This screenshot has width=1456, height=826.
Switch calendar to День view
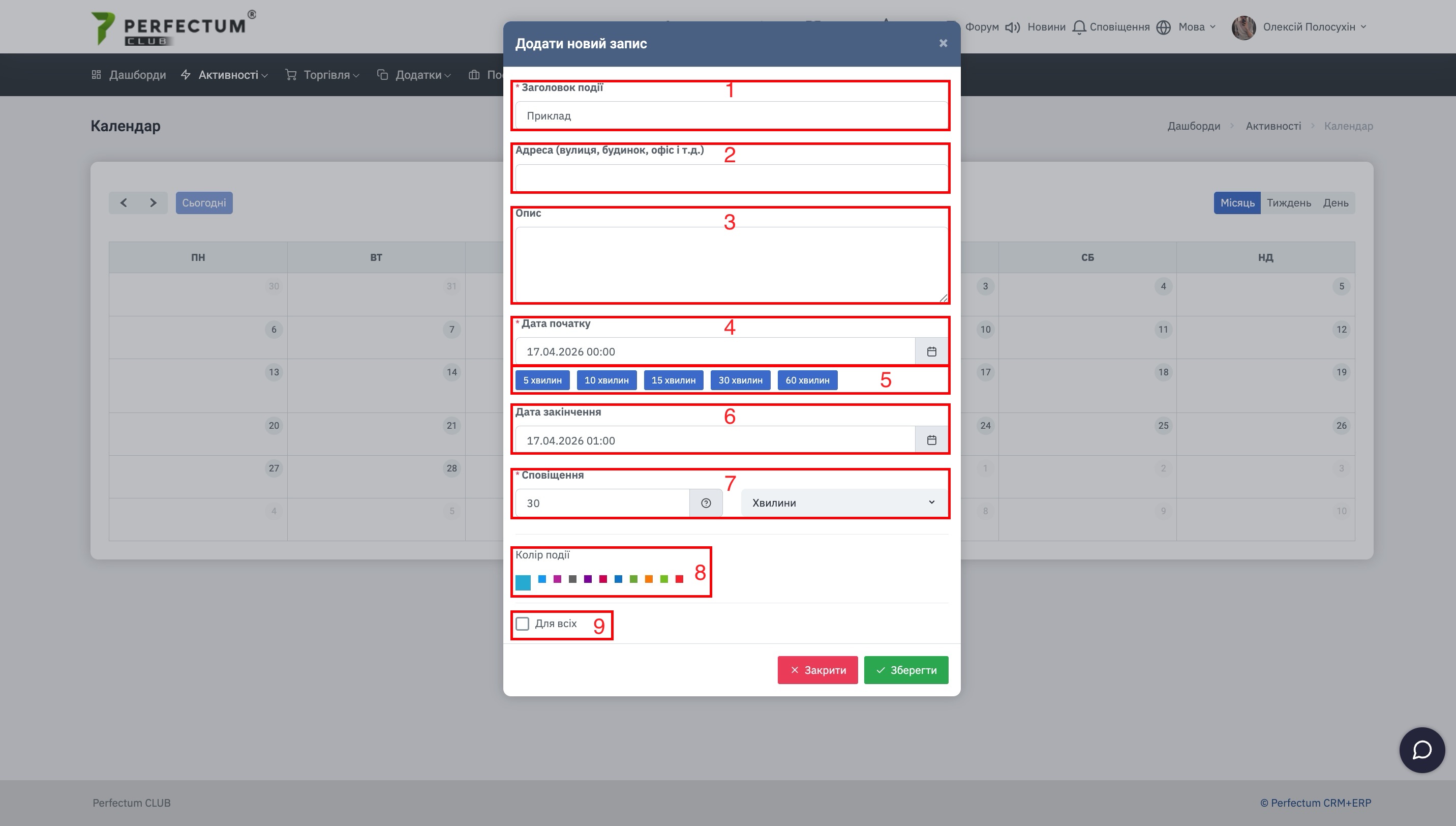click(1335, 203)
